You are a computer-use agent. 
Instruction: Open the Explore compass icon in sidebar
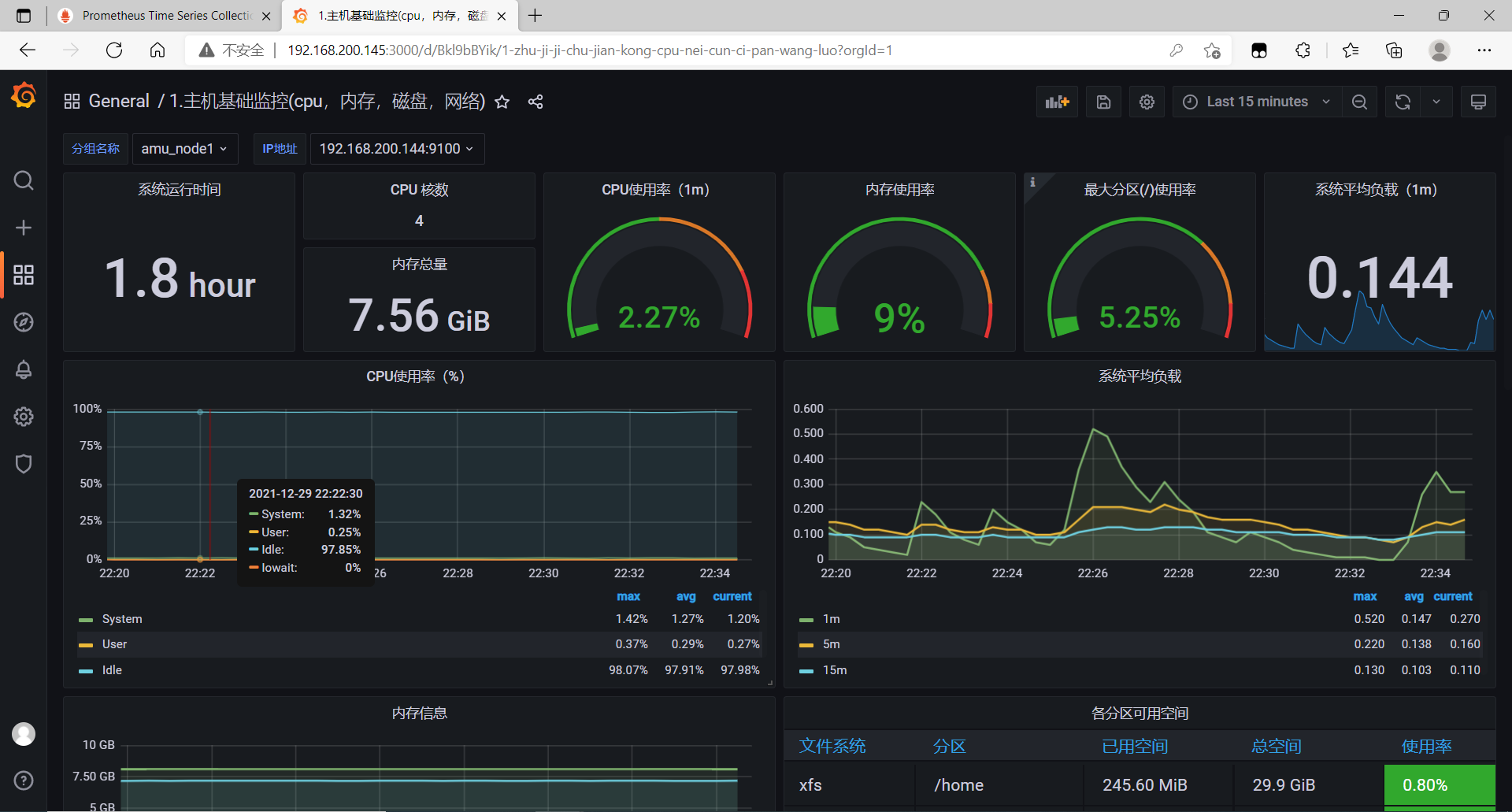click(x=24, y=322)
